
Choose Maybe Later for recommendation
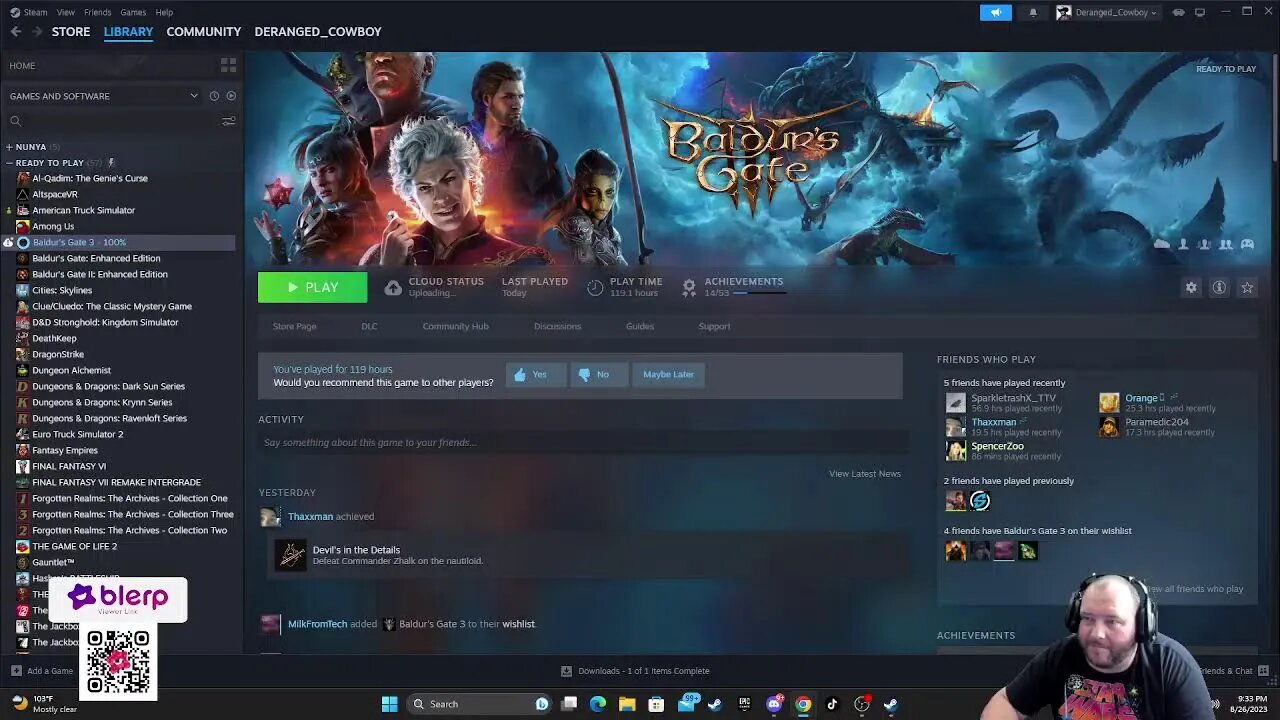coord(668,374)
